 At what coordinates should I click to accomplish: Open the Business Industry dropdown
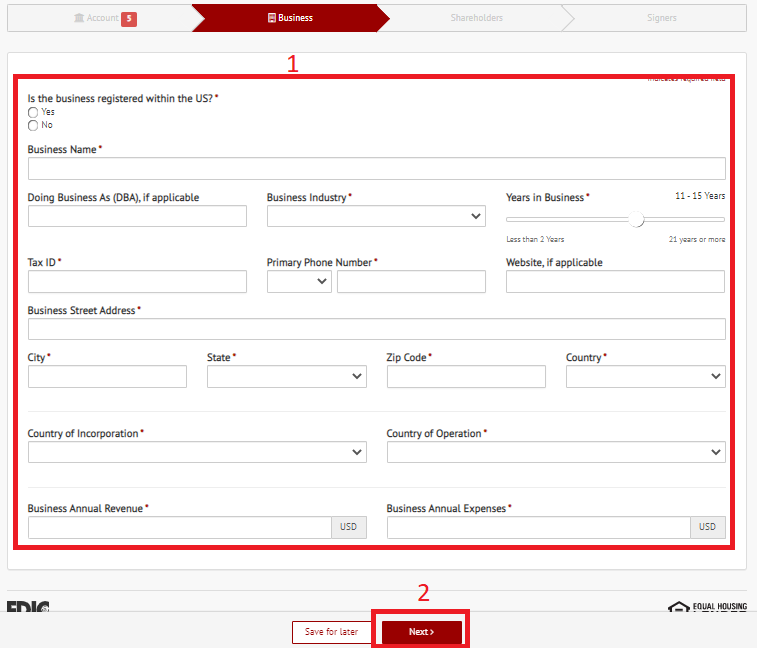(376, 216)
